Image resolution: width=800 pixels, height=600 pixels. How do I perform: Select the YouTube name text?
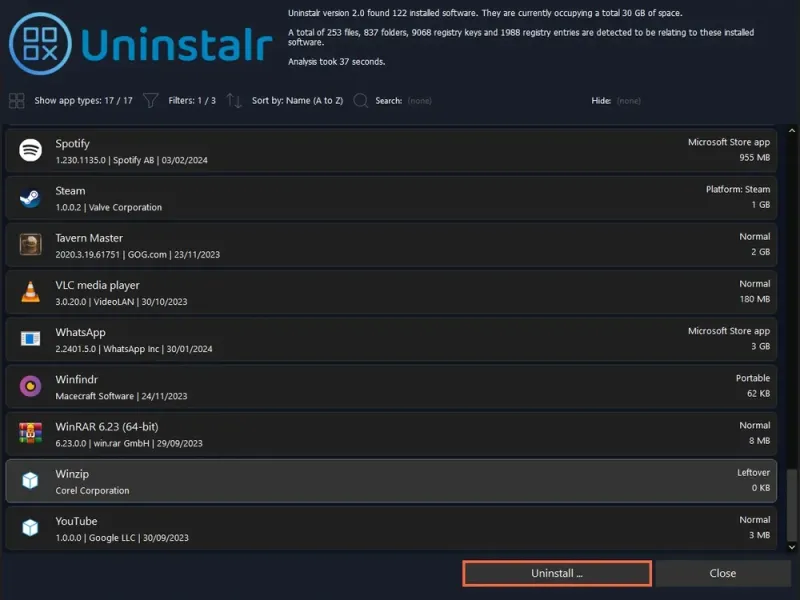point(77,521)
